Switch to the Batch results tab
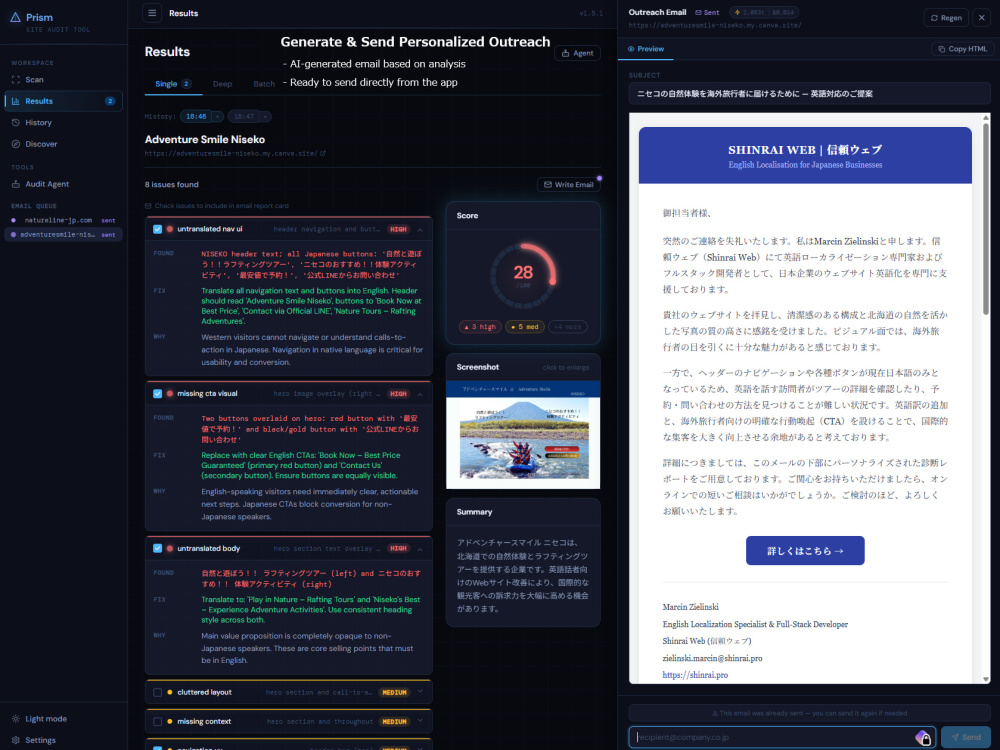This screenshot has width=1000, height=750. point(264,84)
